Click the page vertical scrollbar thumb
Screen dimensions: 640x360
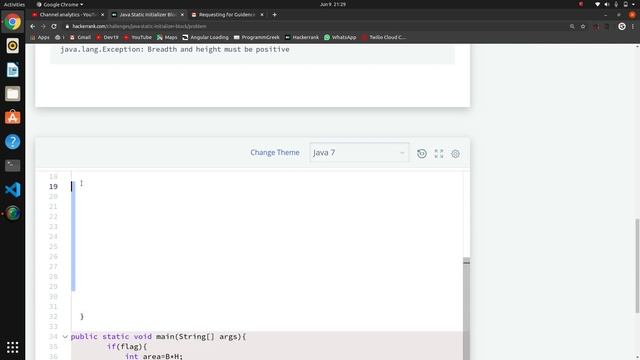tap(637, 266)
